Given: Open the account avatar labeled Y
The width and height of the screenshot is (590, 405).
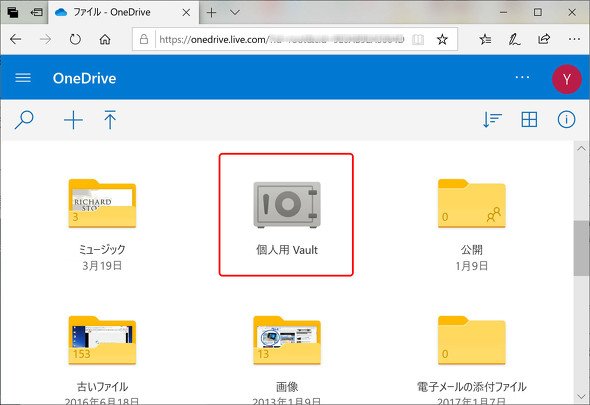Looking at the screenshot, I should 567,79.
